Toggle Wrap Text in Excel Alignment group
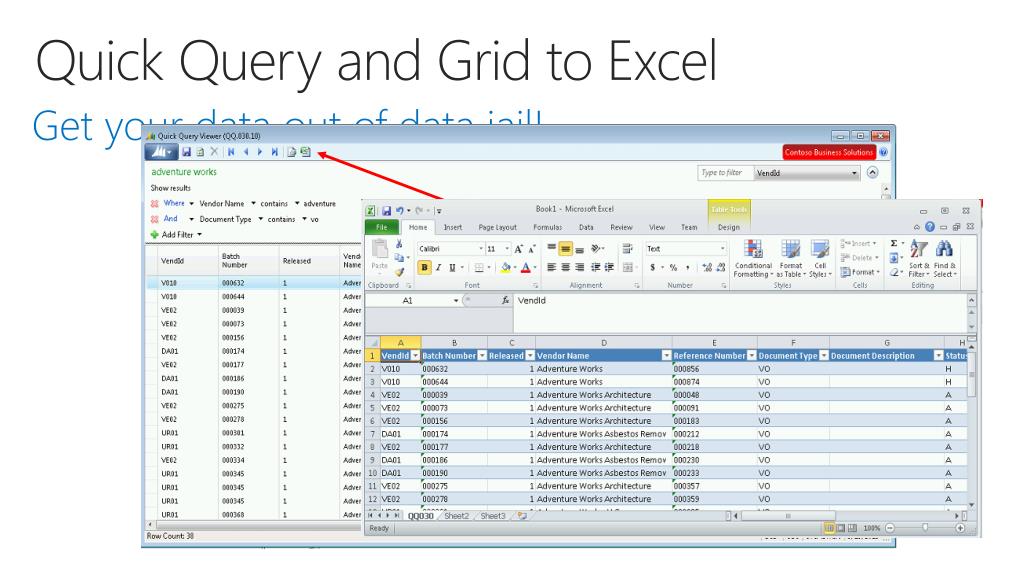 pyautogui.click(x=628, y=249)
